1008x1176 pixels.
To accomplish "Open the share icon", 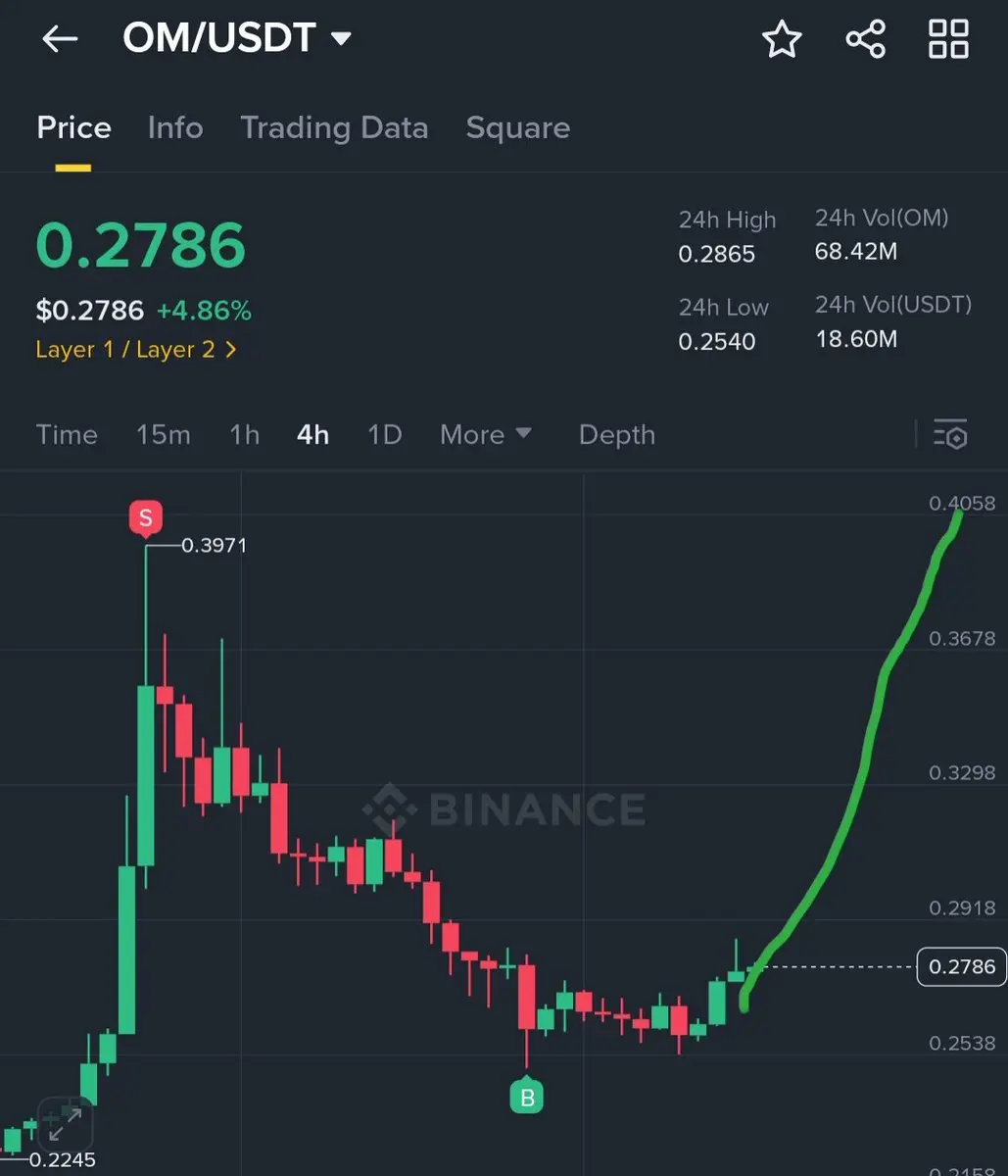I will click(x=866, y=39).
